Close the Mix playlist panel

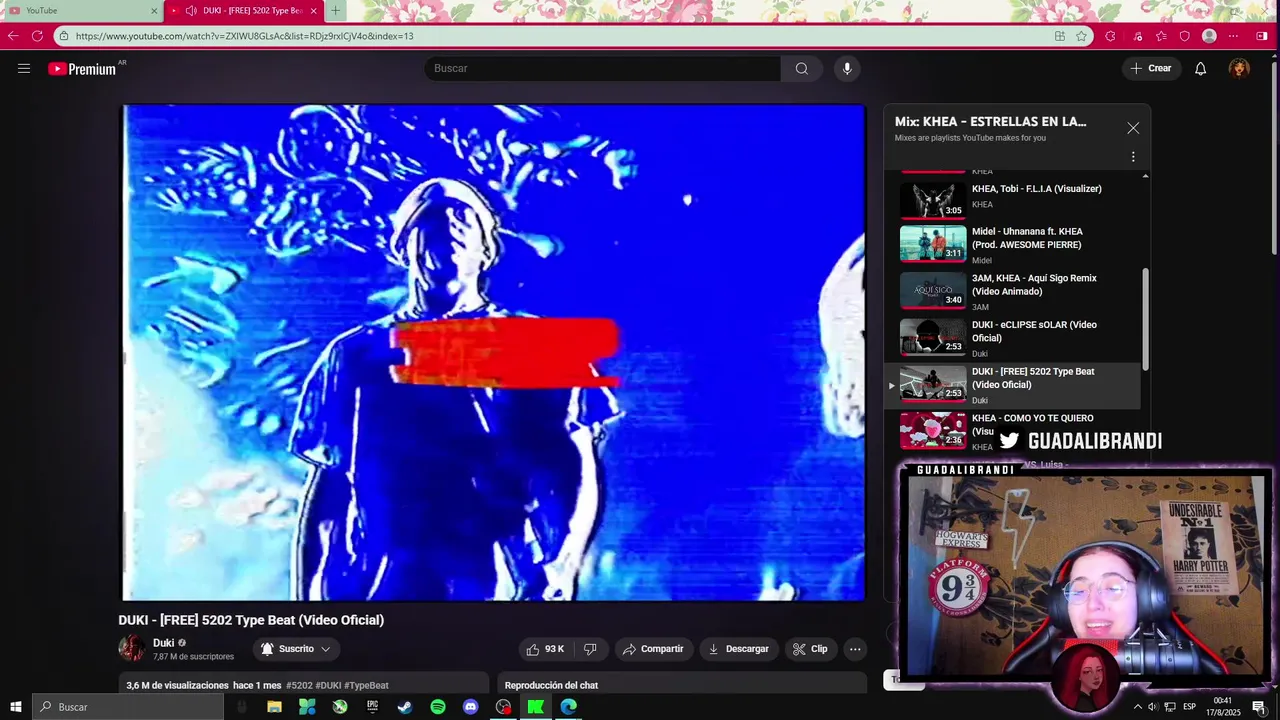point(1133,128)
